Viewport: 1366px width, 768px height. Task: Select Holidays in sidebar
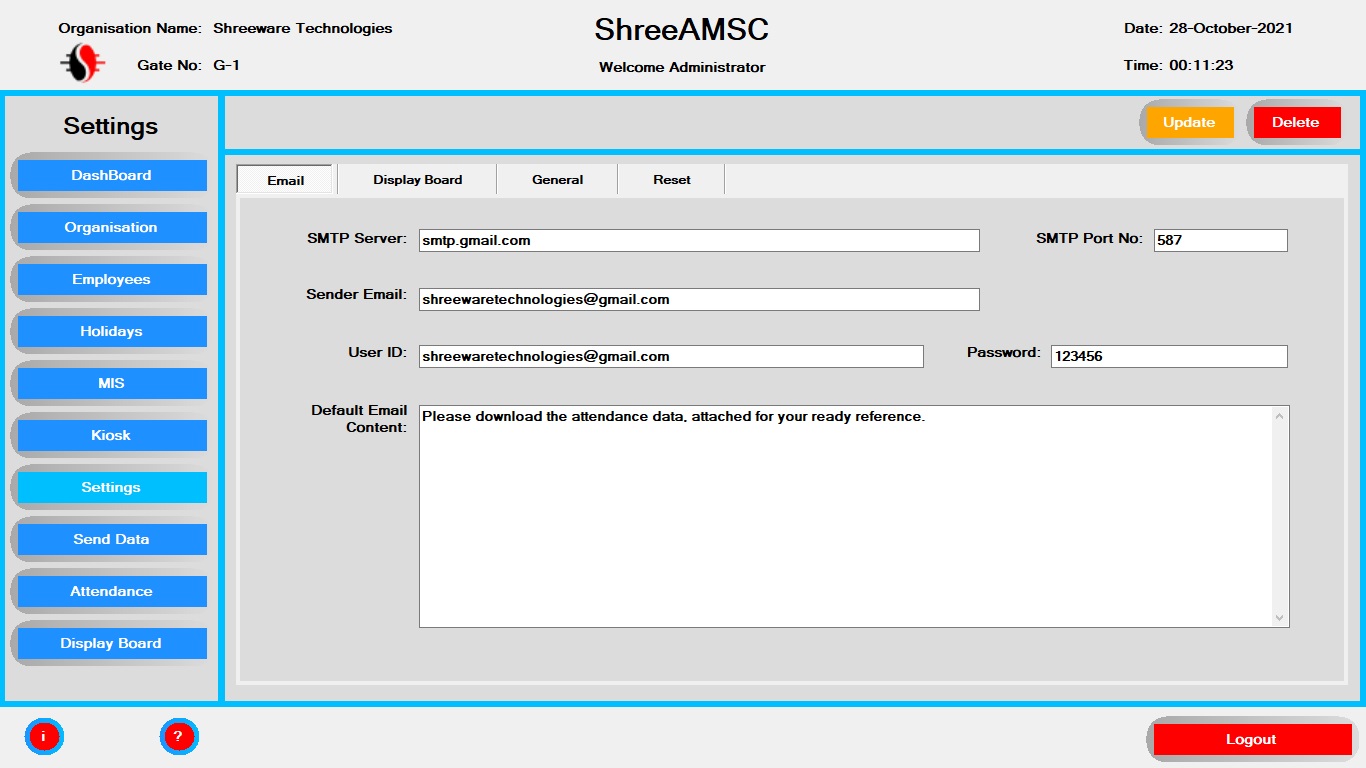point(111,331)
